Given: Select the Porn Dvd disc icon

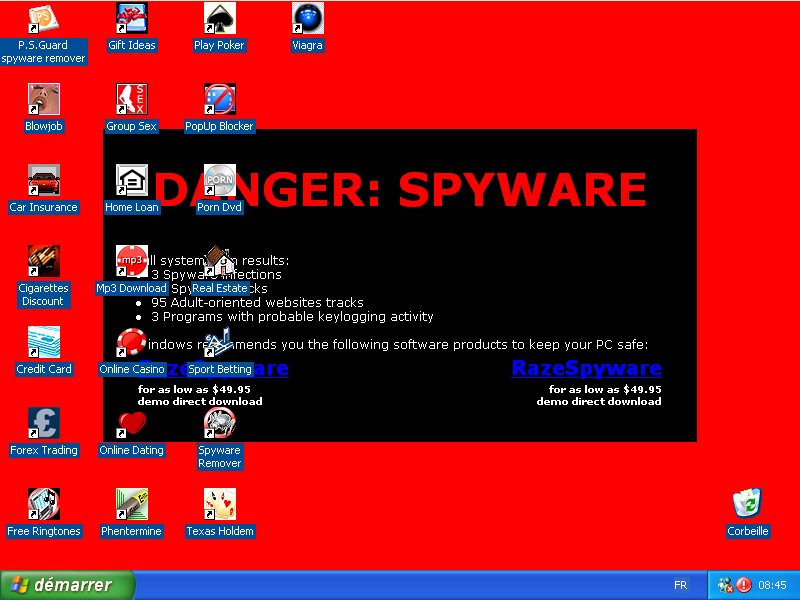Looking at the screenshot, I should 219,180.
